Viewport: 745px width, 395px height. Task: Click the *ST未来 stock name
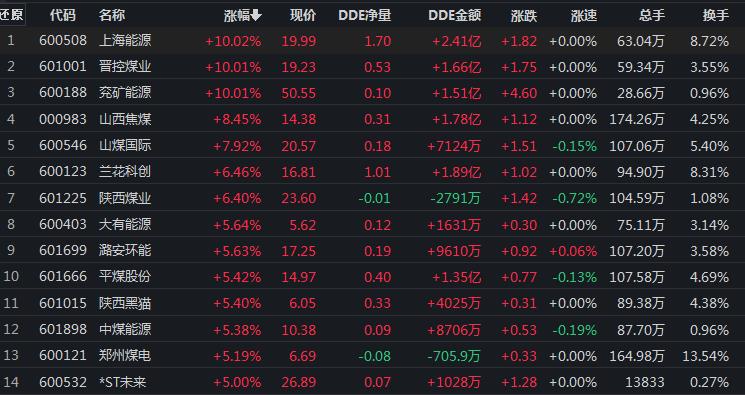(123, 382)
